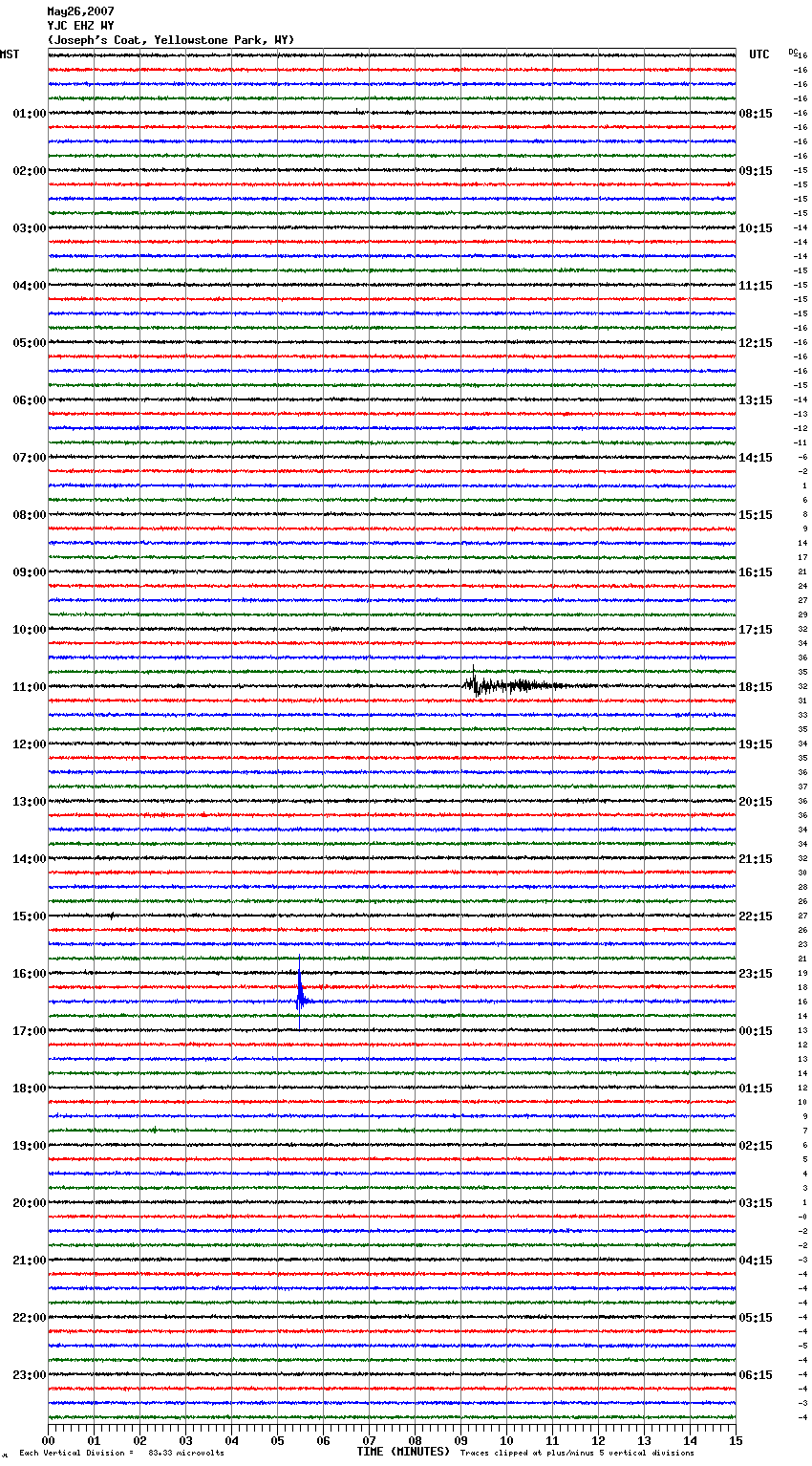The height and width of the screenshot is (1466, 812).
Task: Click the TIME (MINUTES) axis title
Action: coord(403,1452)
